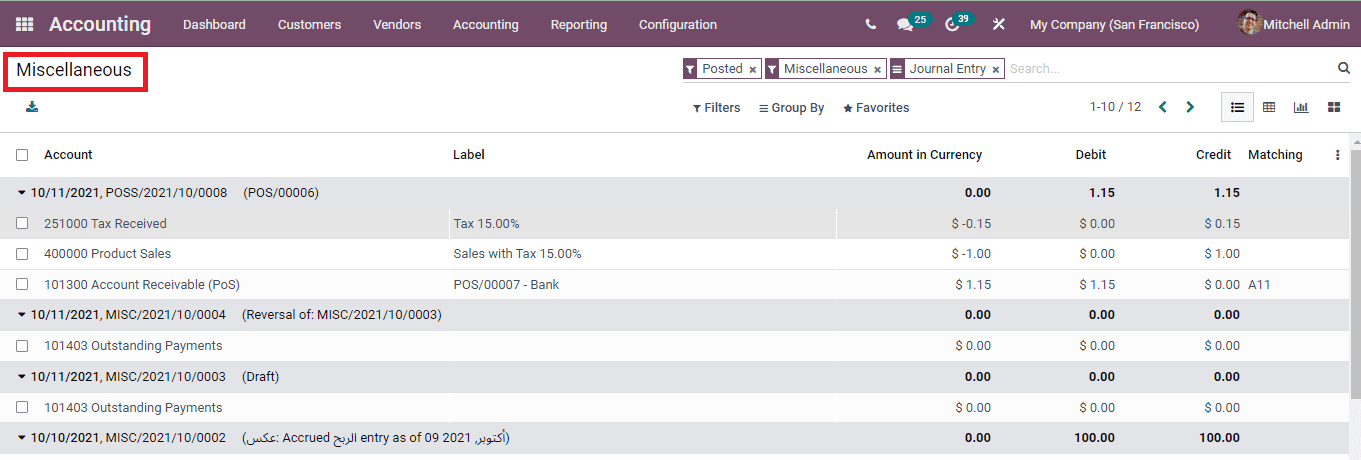Check Outstanding Payments row under MISC/2021/10/0003
The height and width of the screenshot is (460, 1361).
pyautogui.click(x=22, y=408)
